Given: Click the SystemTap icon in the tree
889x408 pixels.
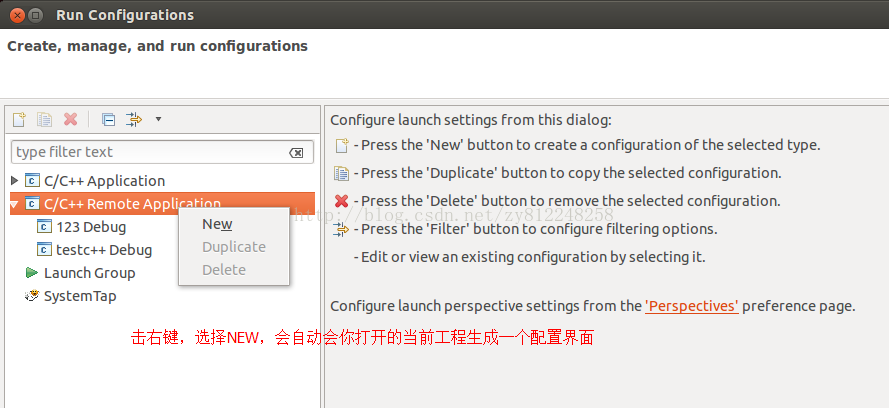Looking at the screenshot, I should [32, 296].
